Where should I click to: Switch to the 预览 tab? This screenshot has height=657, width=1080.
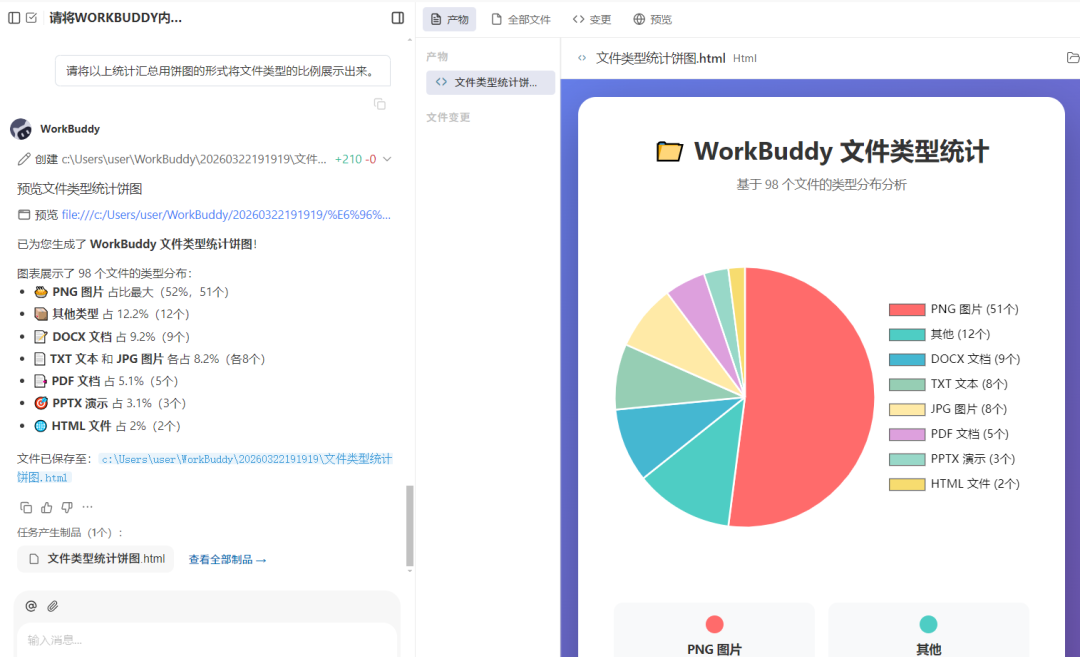tap(652, 19)
